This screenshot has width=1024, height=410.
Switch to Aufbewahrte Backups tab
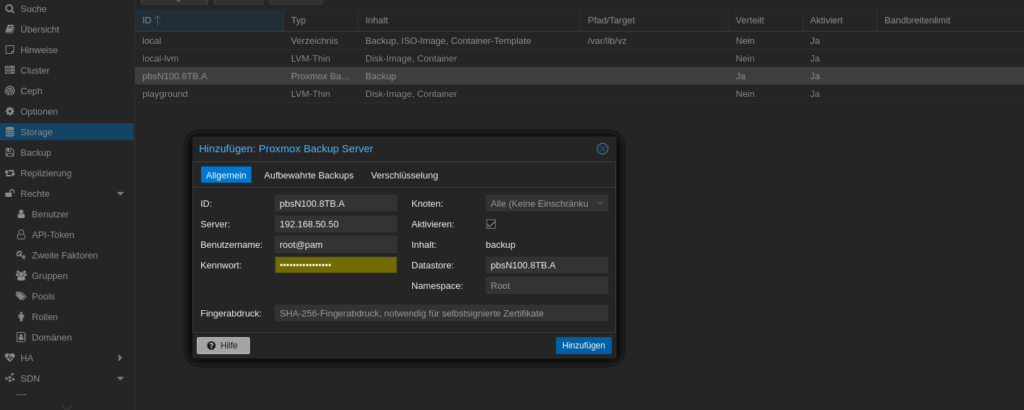(308, 175)
